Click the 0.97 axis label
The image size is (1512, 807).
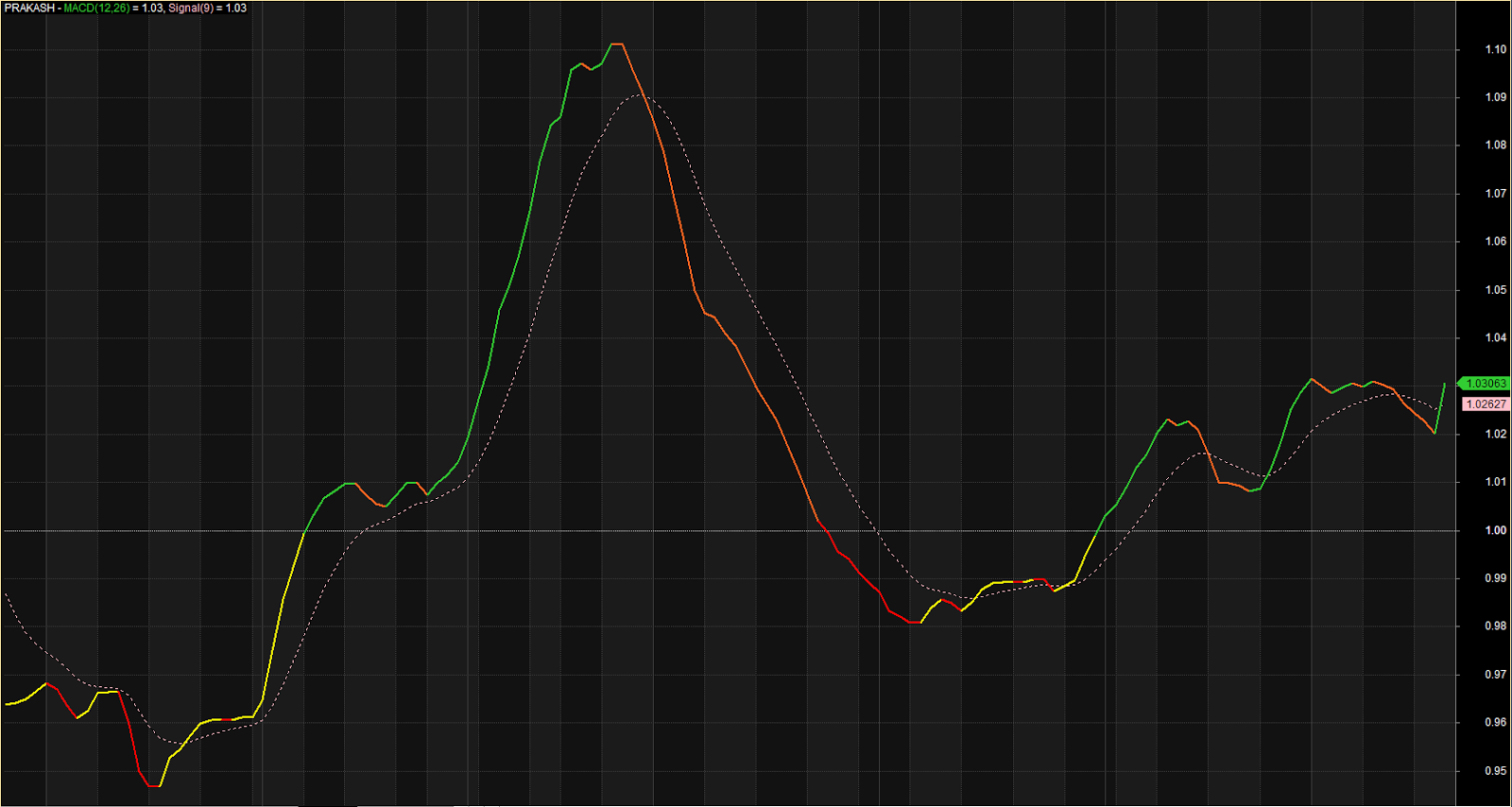pyautogui.click(x=1496, y=675)
